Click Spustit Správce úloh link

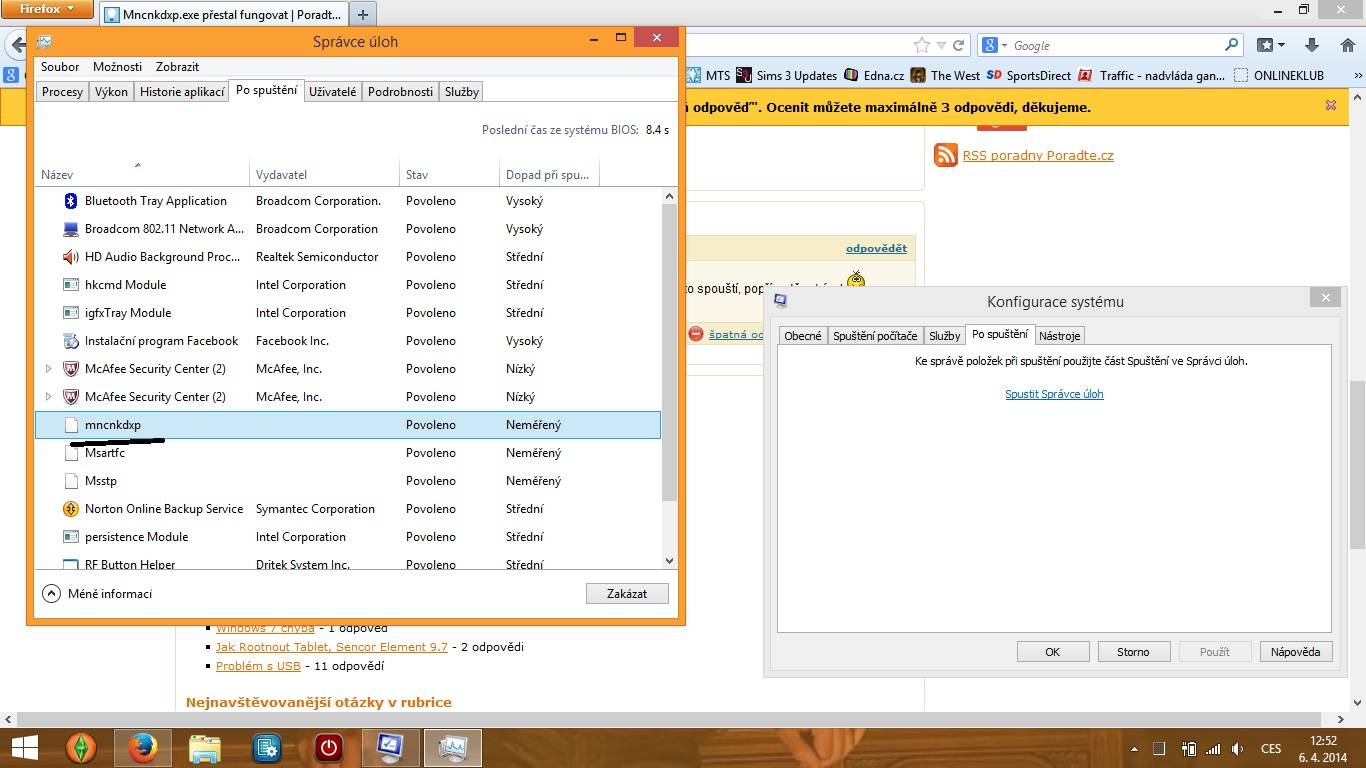pyautogui.click(x=1054, y=394)
